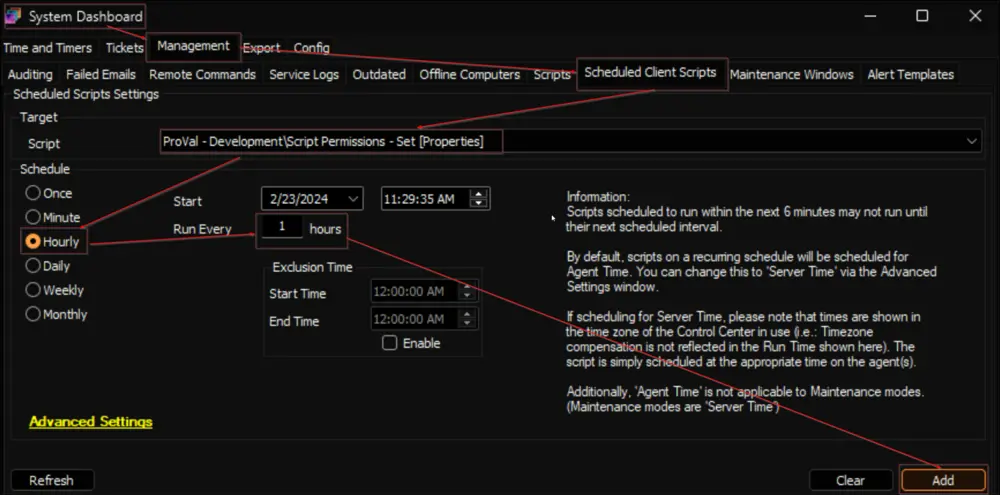Click the Run Every hours input field

coord(281,226)
